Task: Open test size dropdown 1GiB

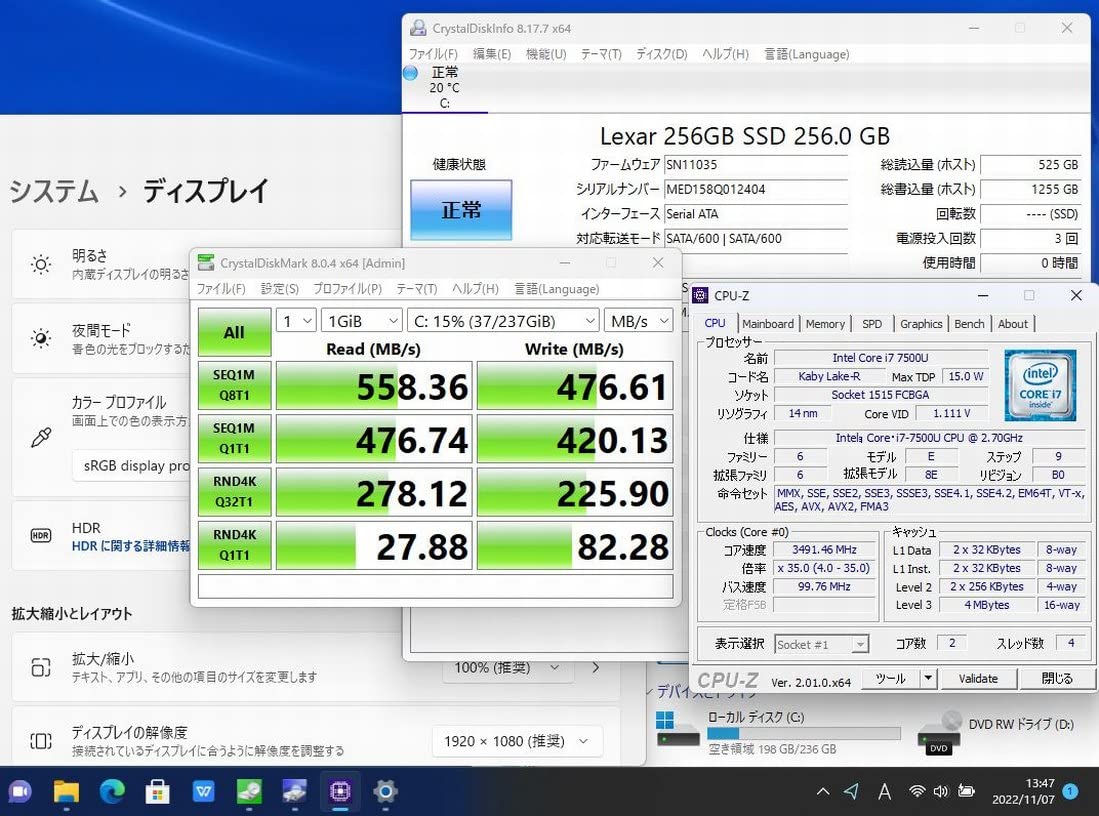Action: click(362, 321)
